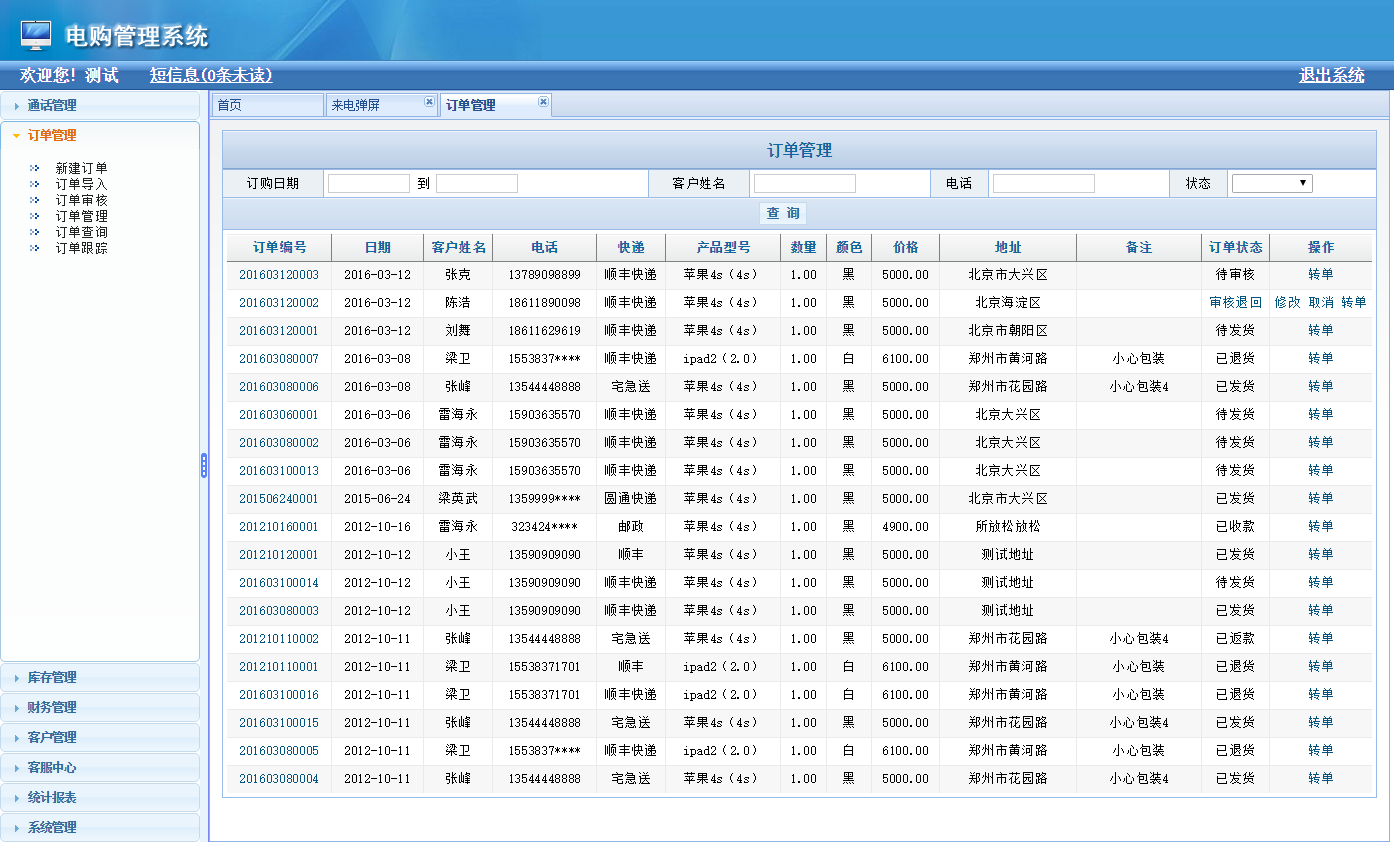Click the 产品型号 column header

(723, 247)
